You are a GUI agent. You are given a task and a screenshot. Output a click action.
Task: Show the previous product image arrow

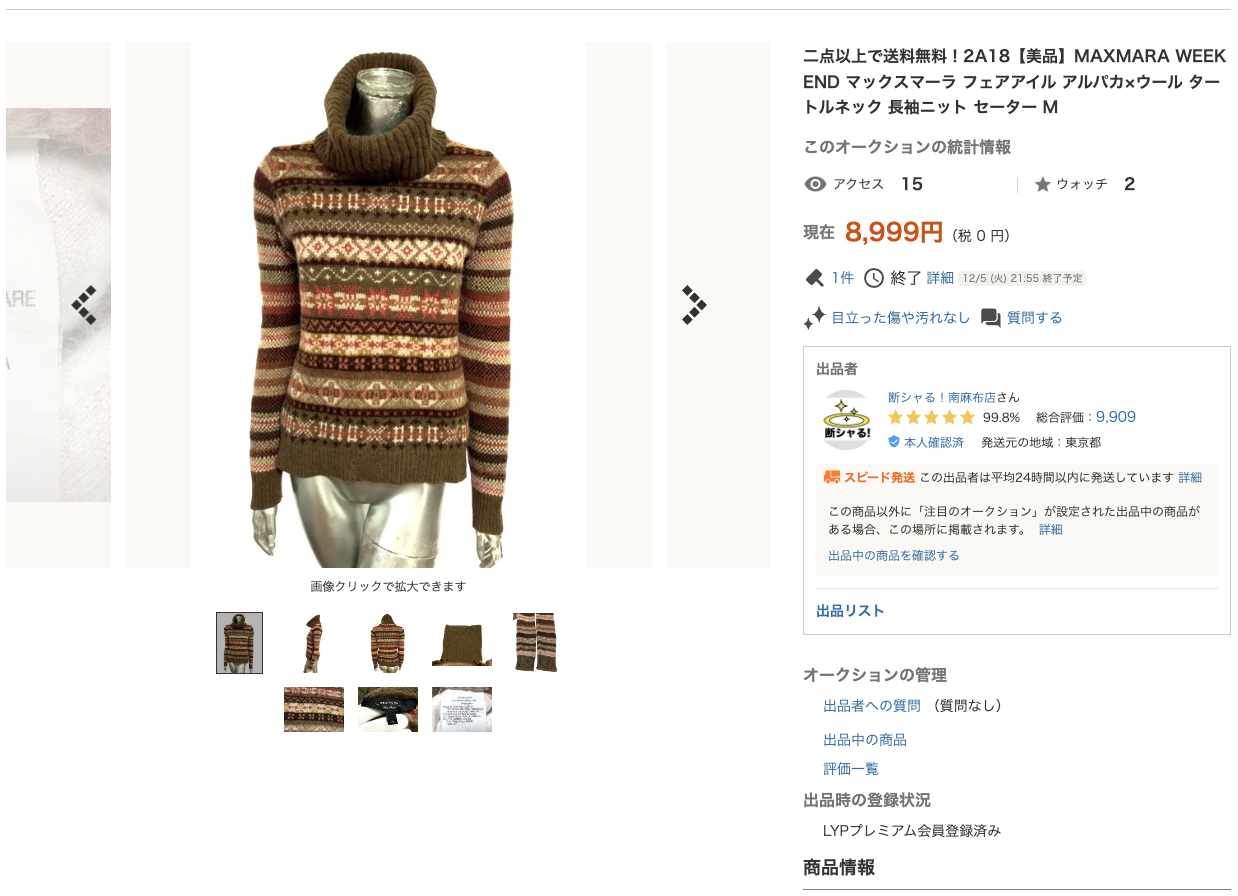coord(84,305)
